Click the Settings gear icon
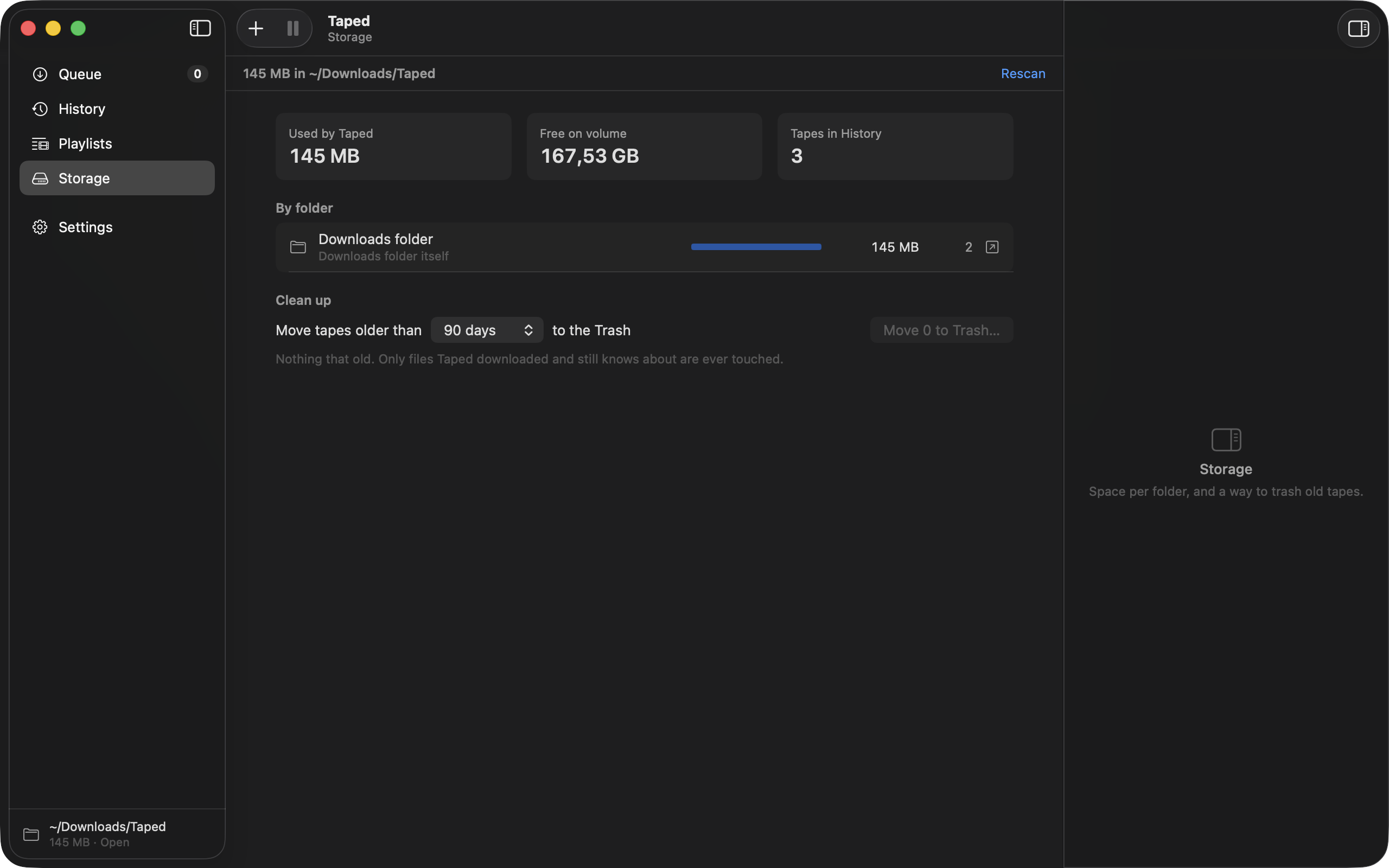 coord(40,227)
